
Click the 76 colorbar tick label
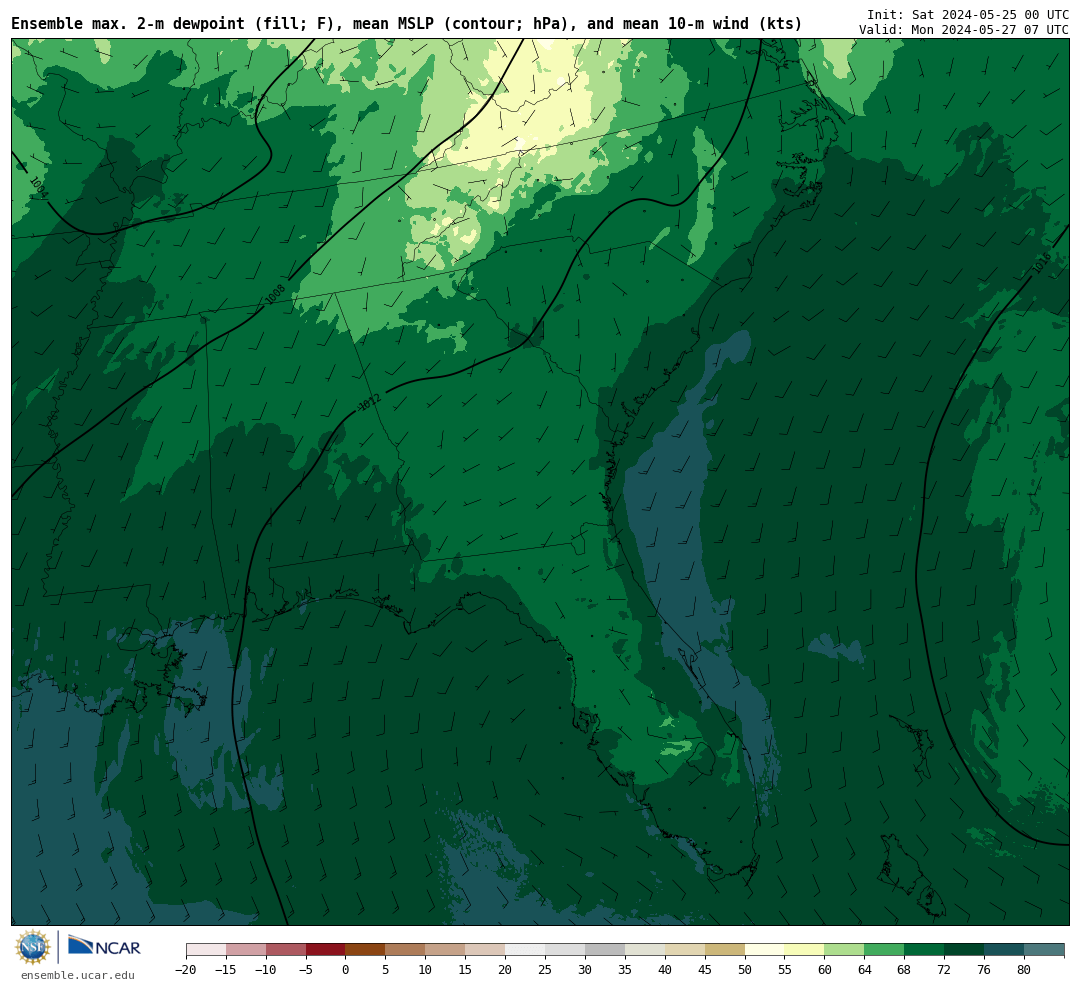(x=985, y=969)
